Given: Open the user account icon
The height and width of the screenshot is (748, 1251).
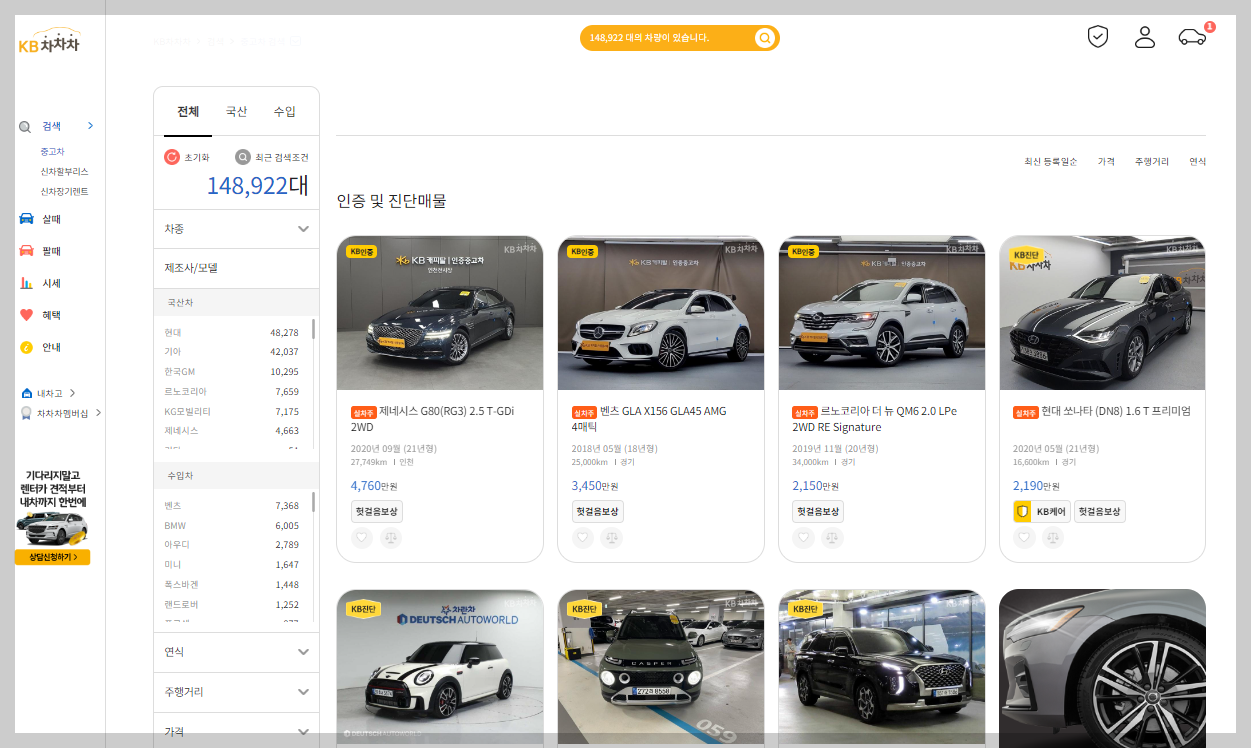Looking at the screenshot, I should (1145, 37).
